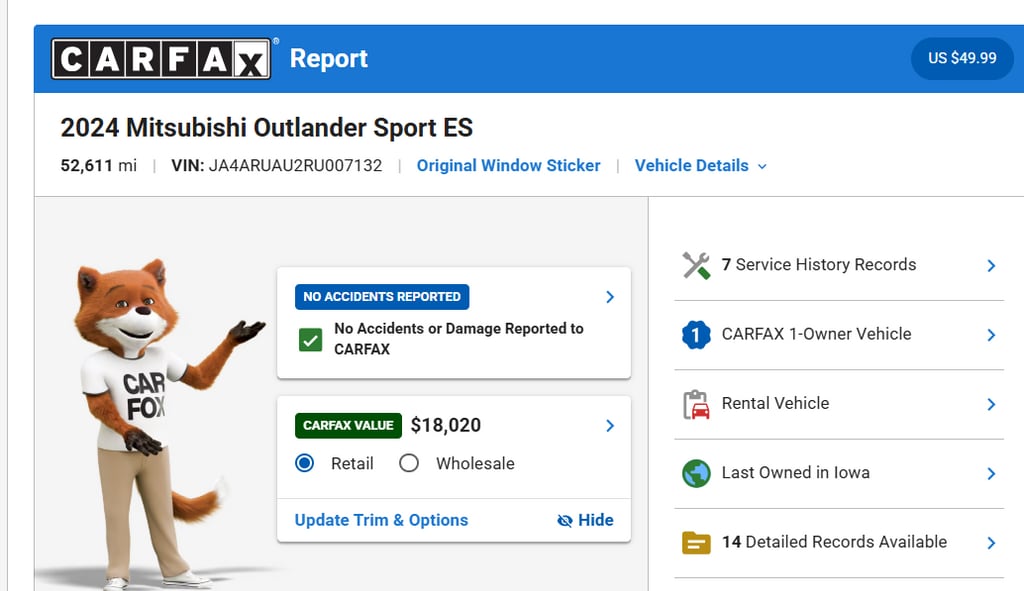Expand the Last Owned in Iowa chevron
1024x591 pixels.
point(991,473)
